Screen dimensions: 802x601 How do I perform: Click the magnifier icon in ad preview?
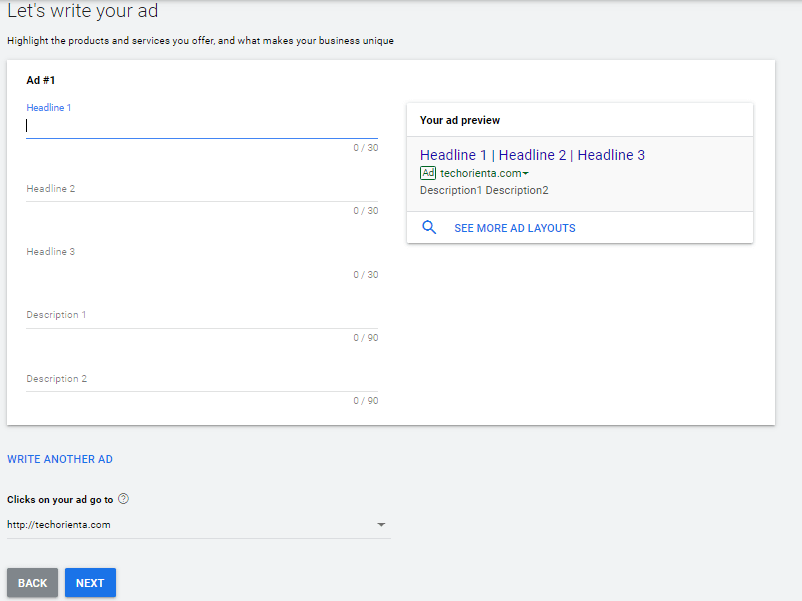[429, 228]
